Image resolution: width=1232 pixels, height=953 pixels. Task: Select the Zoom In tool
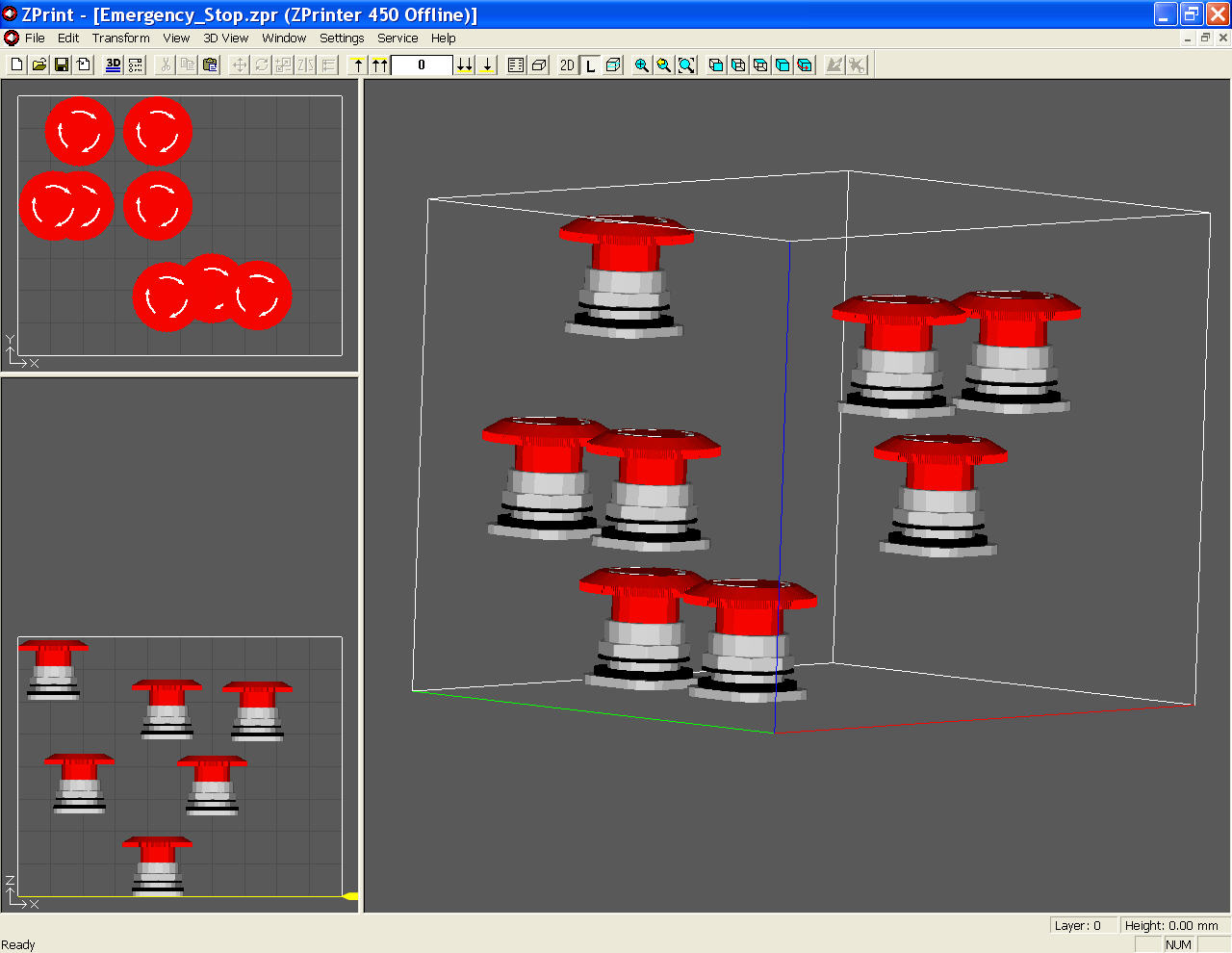(641, 64)
